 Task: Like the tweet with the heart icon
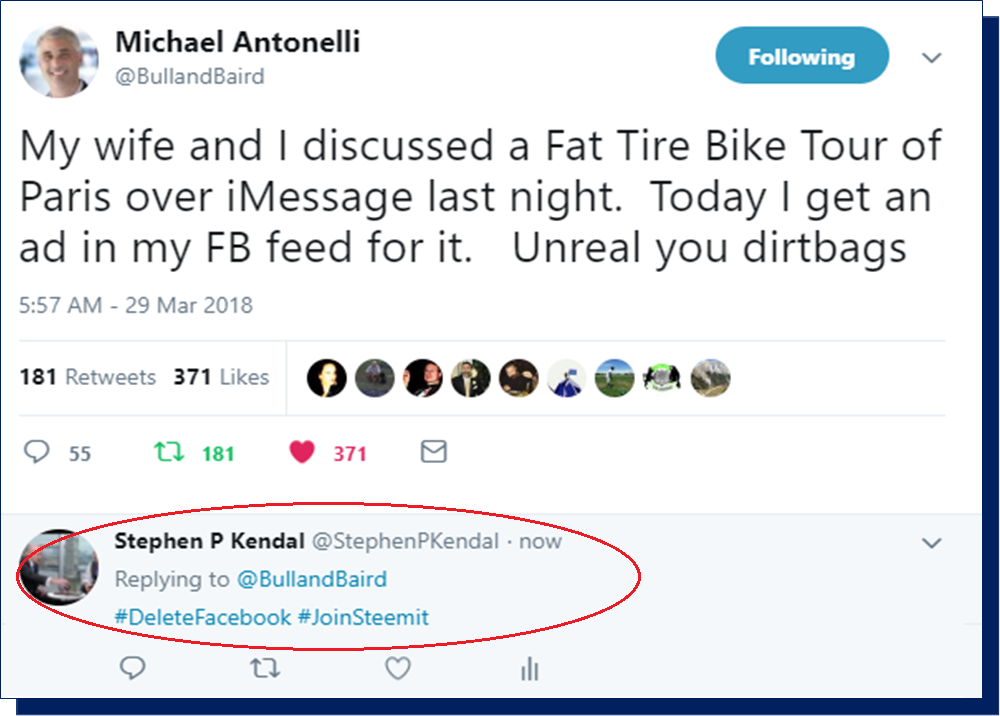[x=302, y=453]
